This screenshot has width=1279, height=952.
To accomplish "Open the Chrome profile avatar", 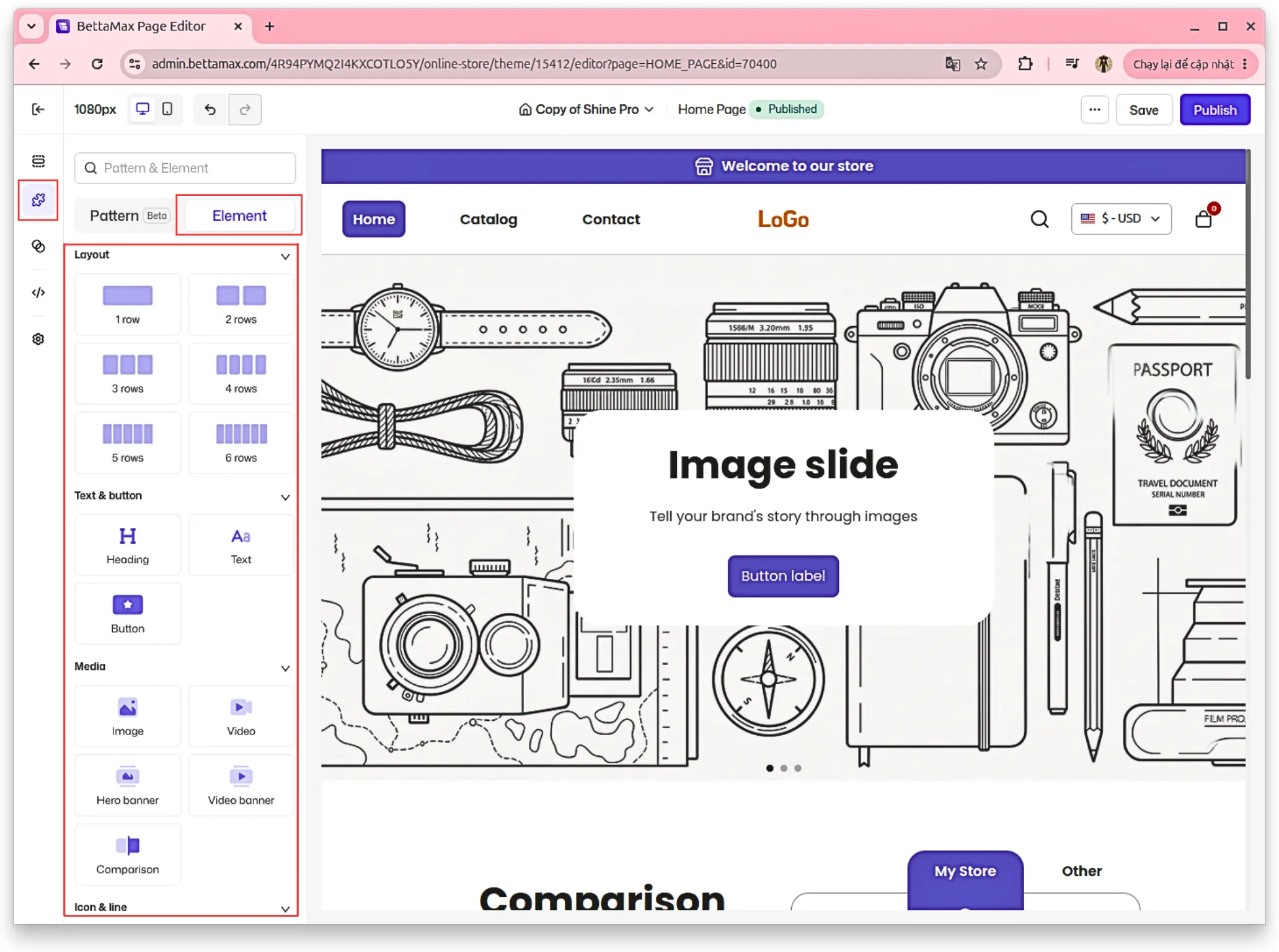I will 1103,64.
